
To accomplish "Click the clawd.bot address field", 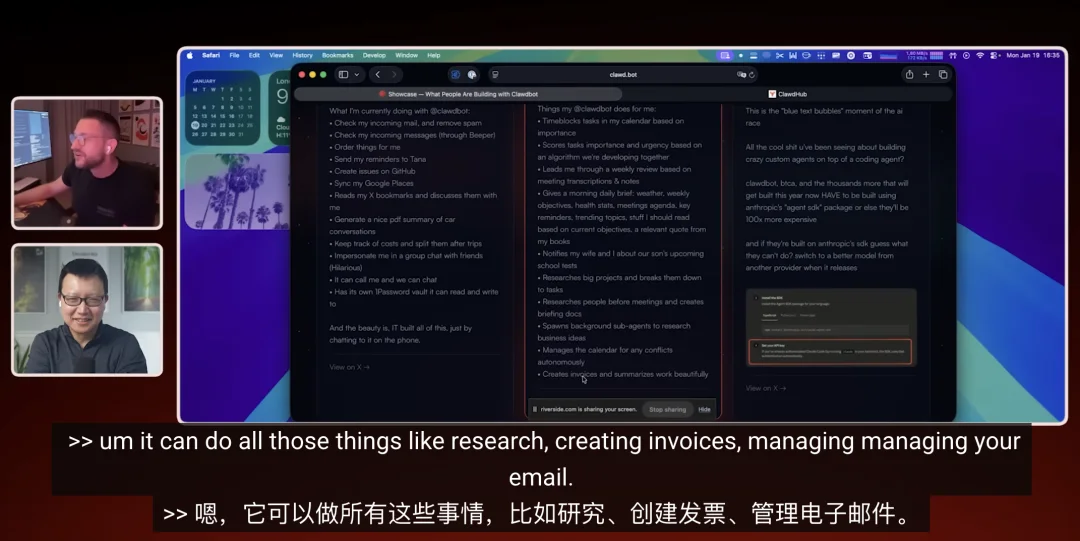I will pyautogui.click(x=623, y=74).
